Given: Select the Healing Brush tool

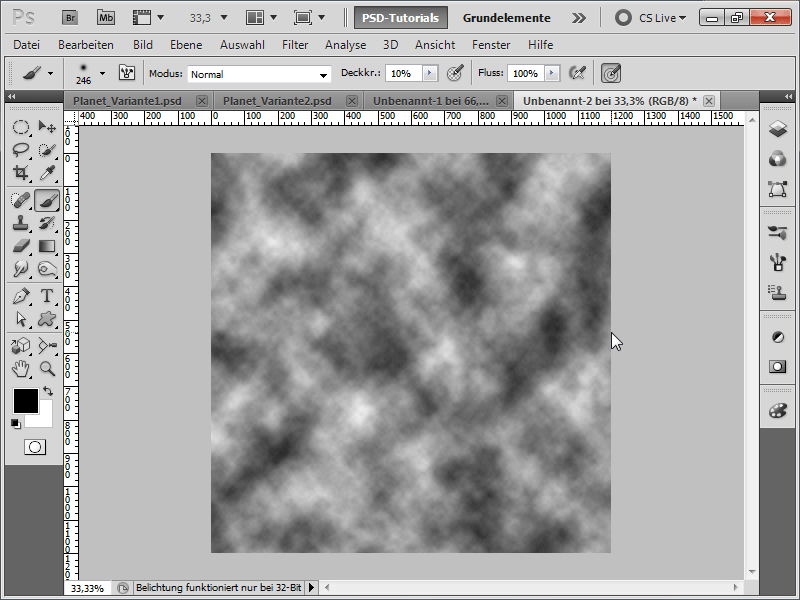Looking at the screenshot, I should 20,200.
